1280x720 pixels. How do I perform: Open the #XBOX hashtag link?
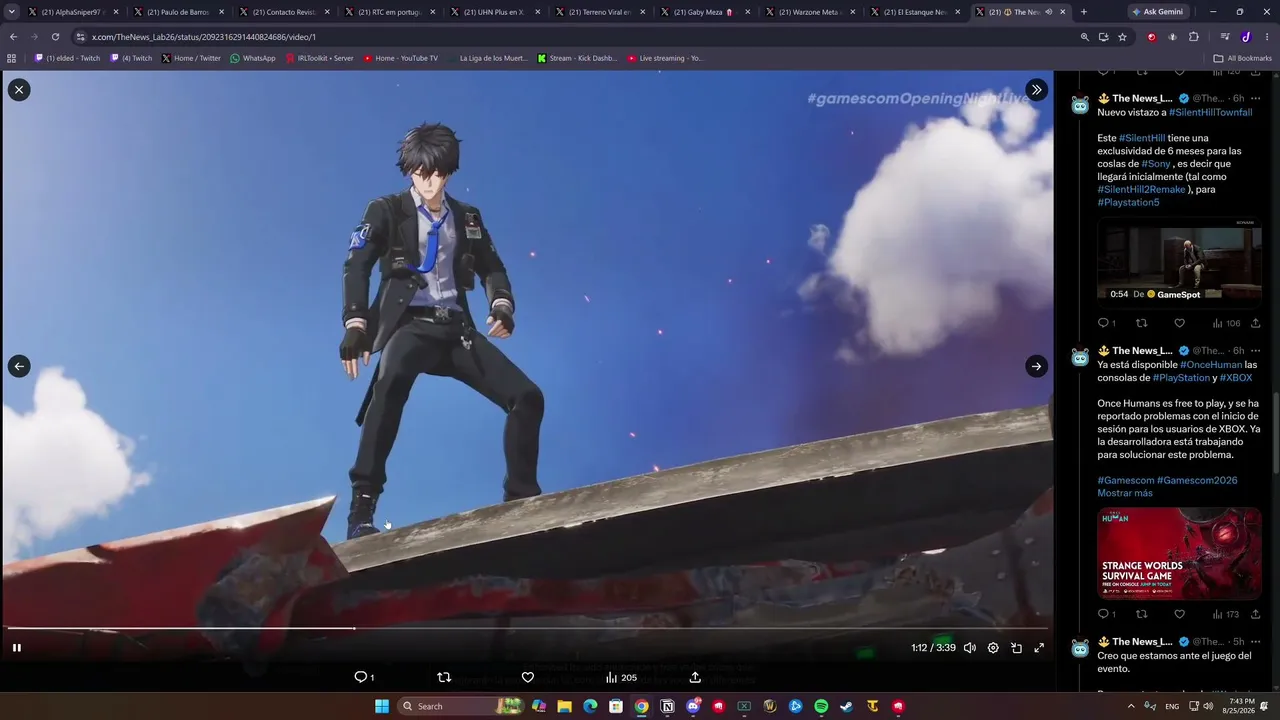(x=1236, y=378)
